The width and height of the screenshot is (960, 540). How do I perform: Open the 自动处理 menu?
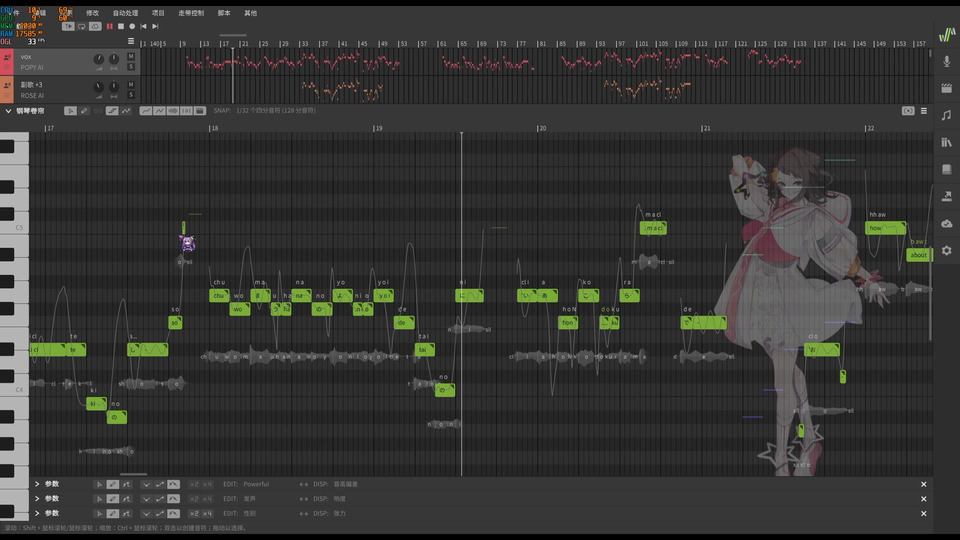click(x=125, y=13)
